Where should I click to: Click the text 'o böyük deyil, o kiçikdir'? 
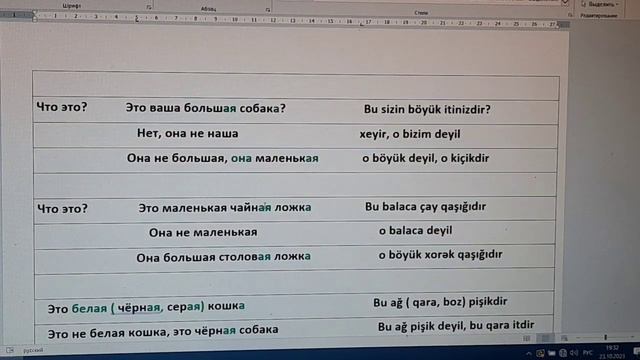[425, 158]
